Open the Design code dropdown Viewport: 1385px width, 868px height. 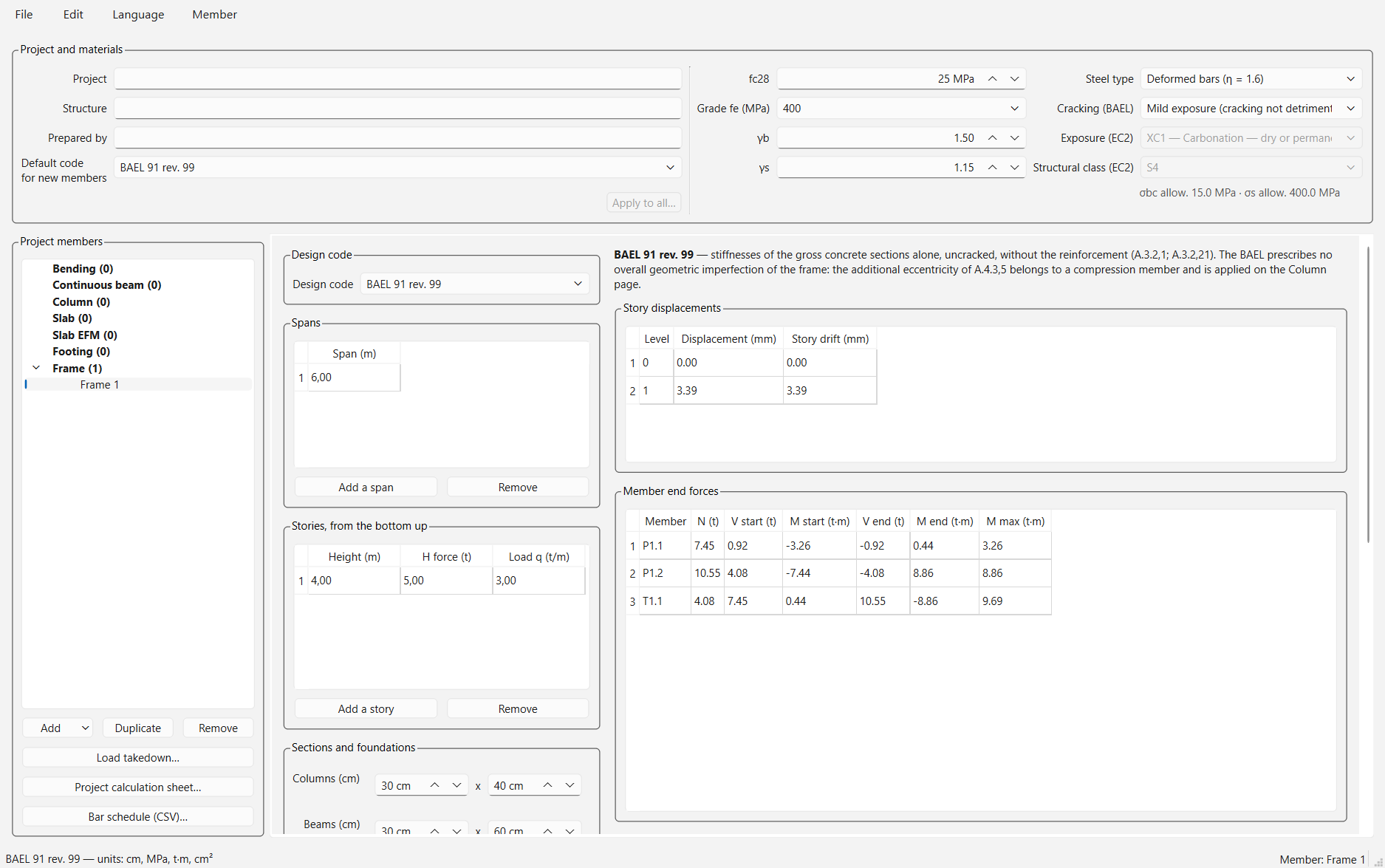(x=474, y=284)
